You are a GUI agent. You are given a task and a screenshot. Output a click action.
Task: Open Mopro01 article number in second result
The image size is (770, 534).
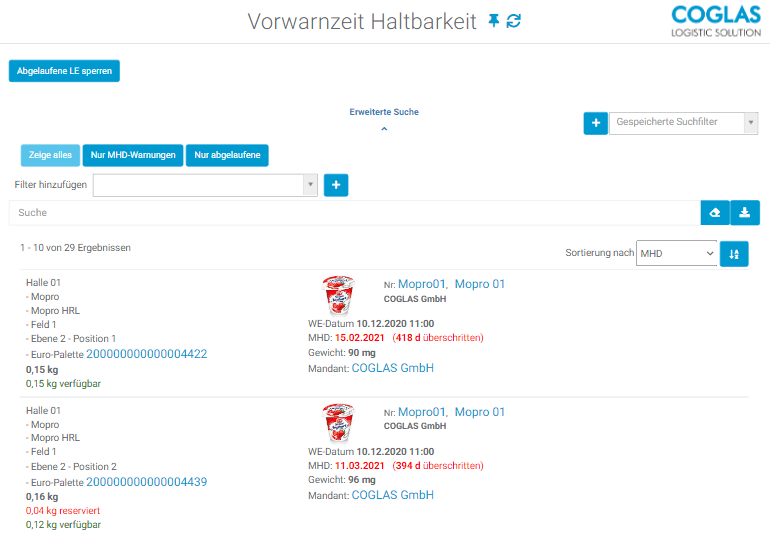point(422,412)
